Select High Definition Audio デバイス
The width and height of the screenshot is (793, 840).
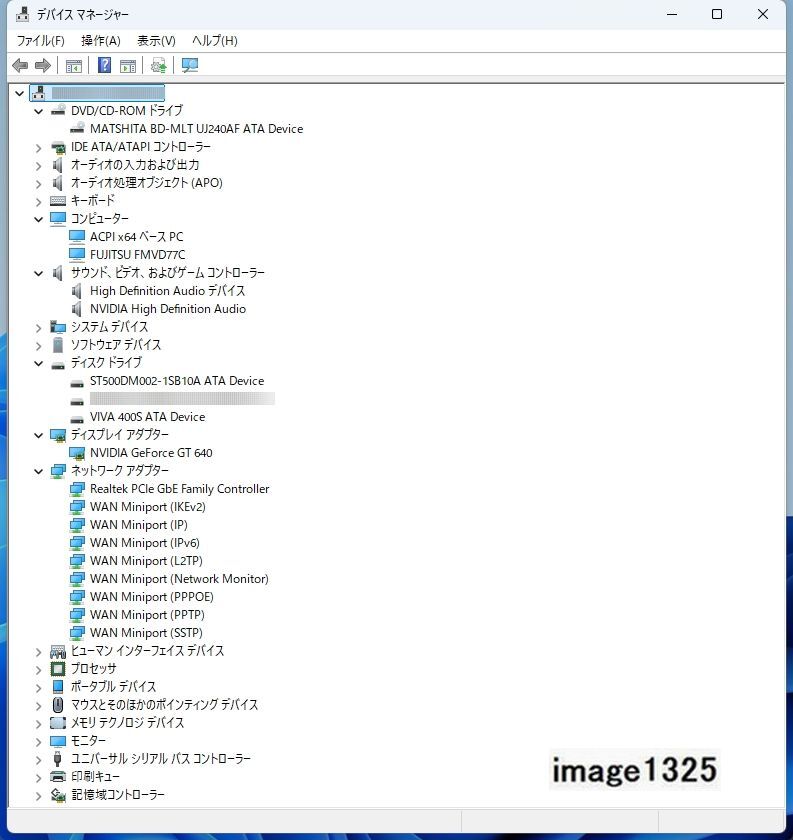(168, 291)
